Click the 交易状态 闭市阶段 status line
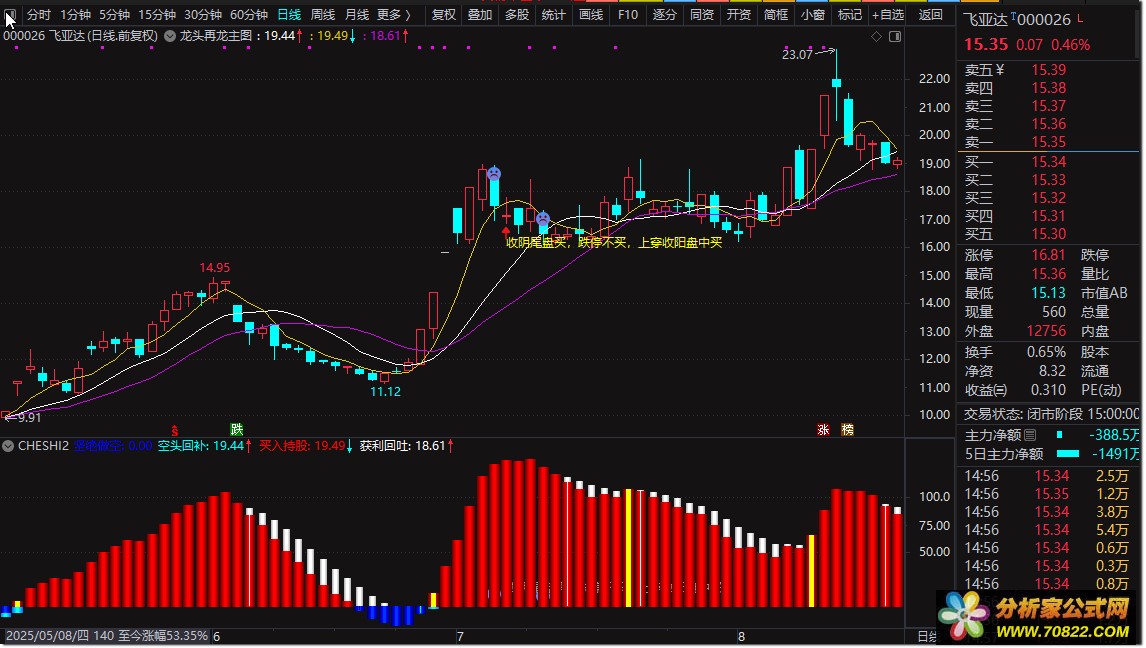The image size is (1146, 648). (1051, 414)
